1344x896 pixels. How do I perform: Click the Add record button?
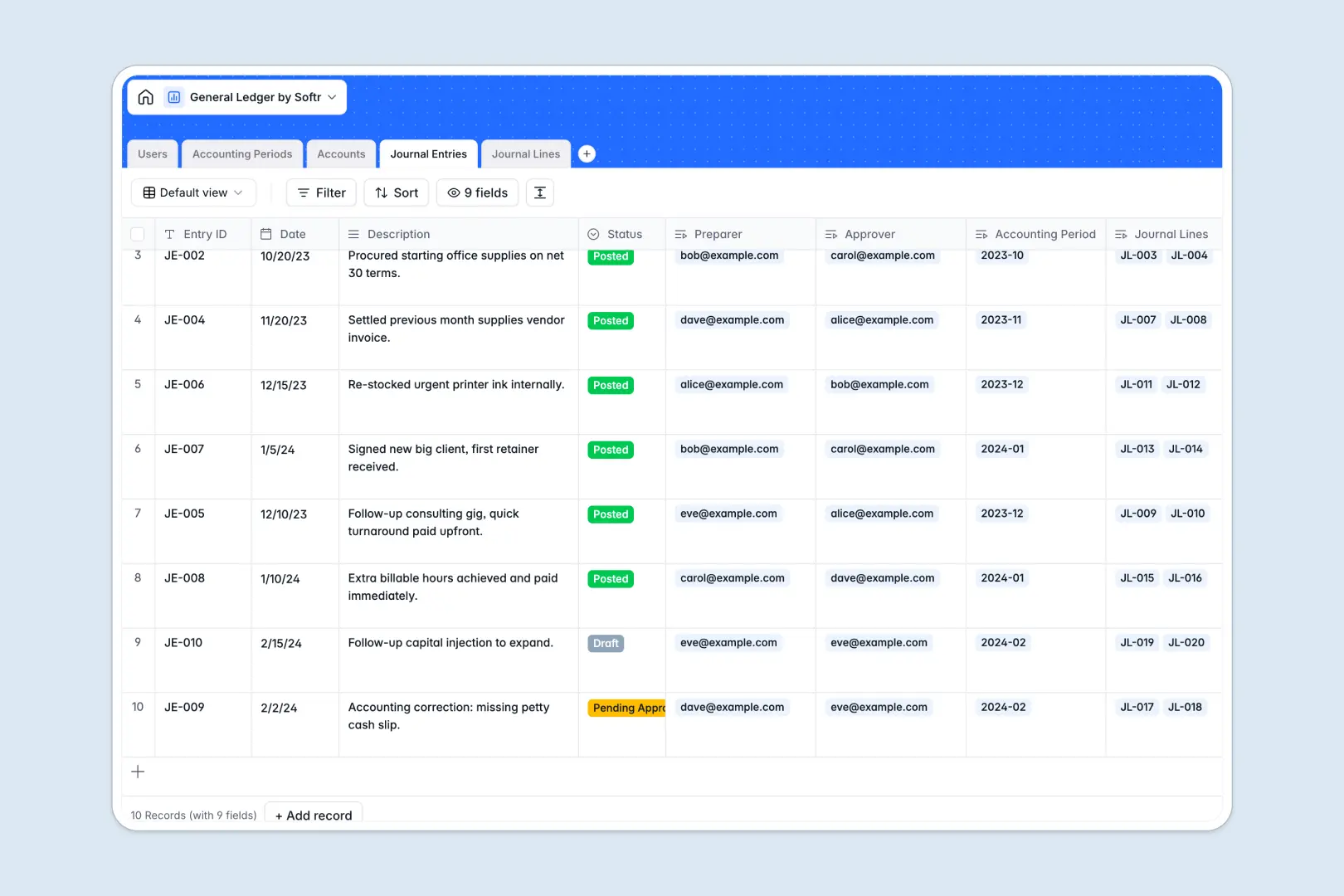click(313, 815)
